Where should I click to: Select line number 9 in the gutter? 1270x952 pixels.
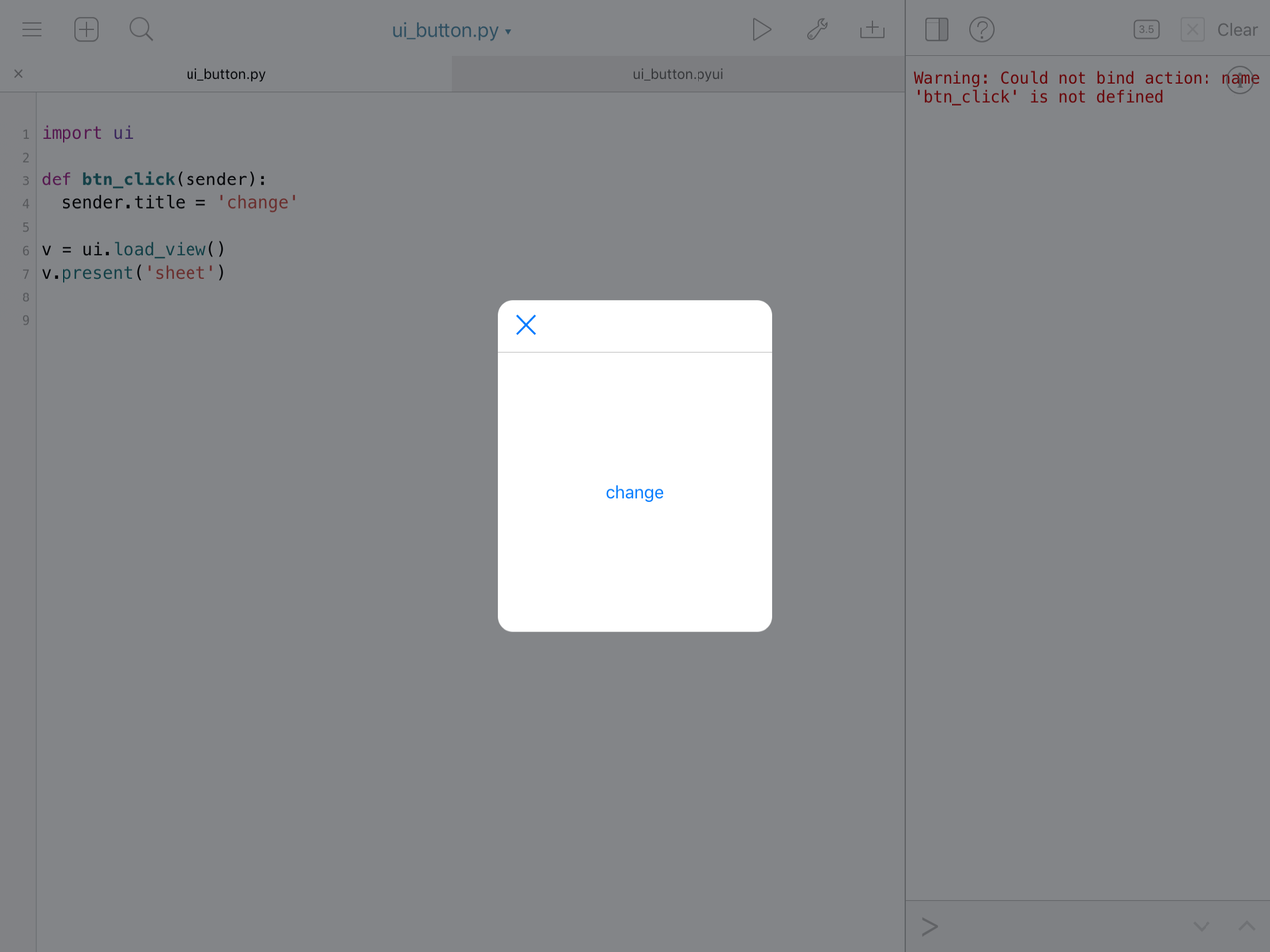click(x=26, y=320)
